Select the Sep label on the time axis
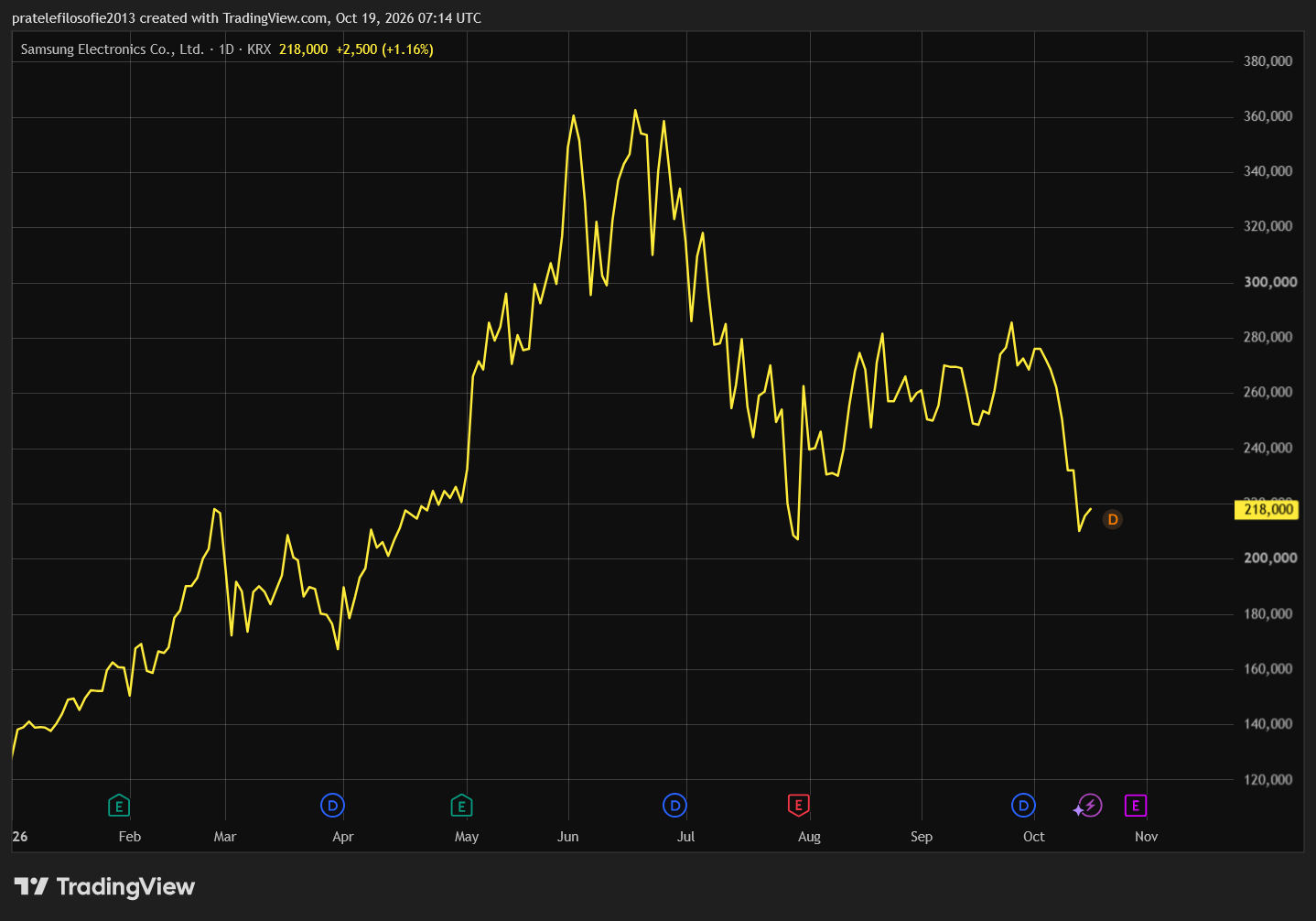Screen dimensions: 1316x921 (x=922, y=837)
